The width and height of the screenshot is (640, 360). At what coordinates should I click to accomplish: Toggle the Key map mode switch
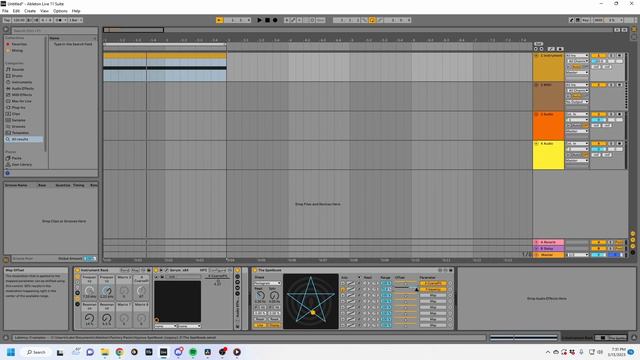pyautogui.click(x=585, y=20)
